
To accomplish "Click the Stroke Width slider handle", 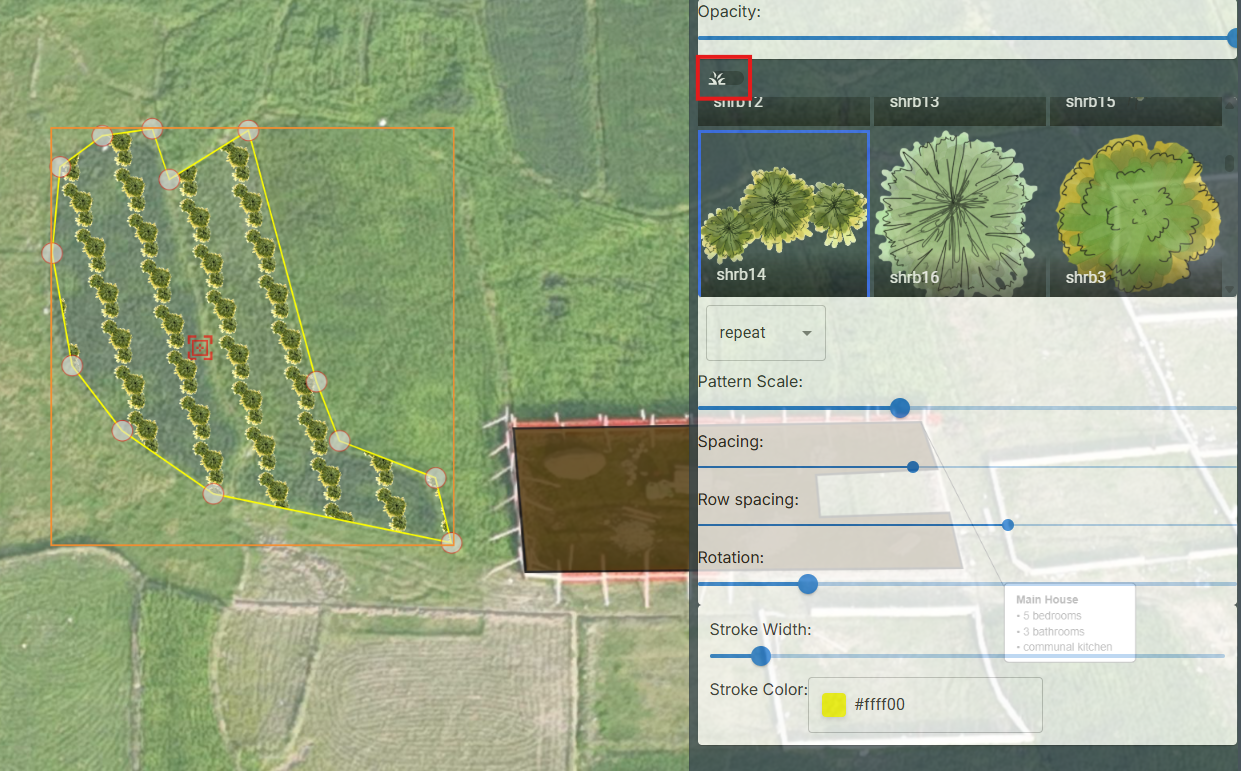I will coord(760,656).
